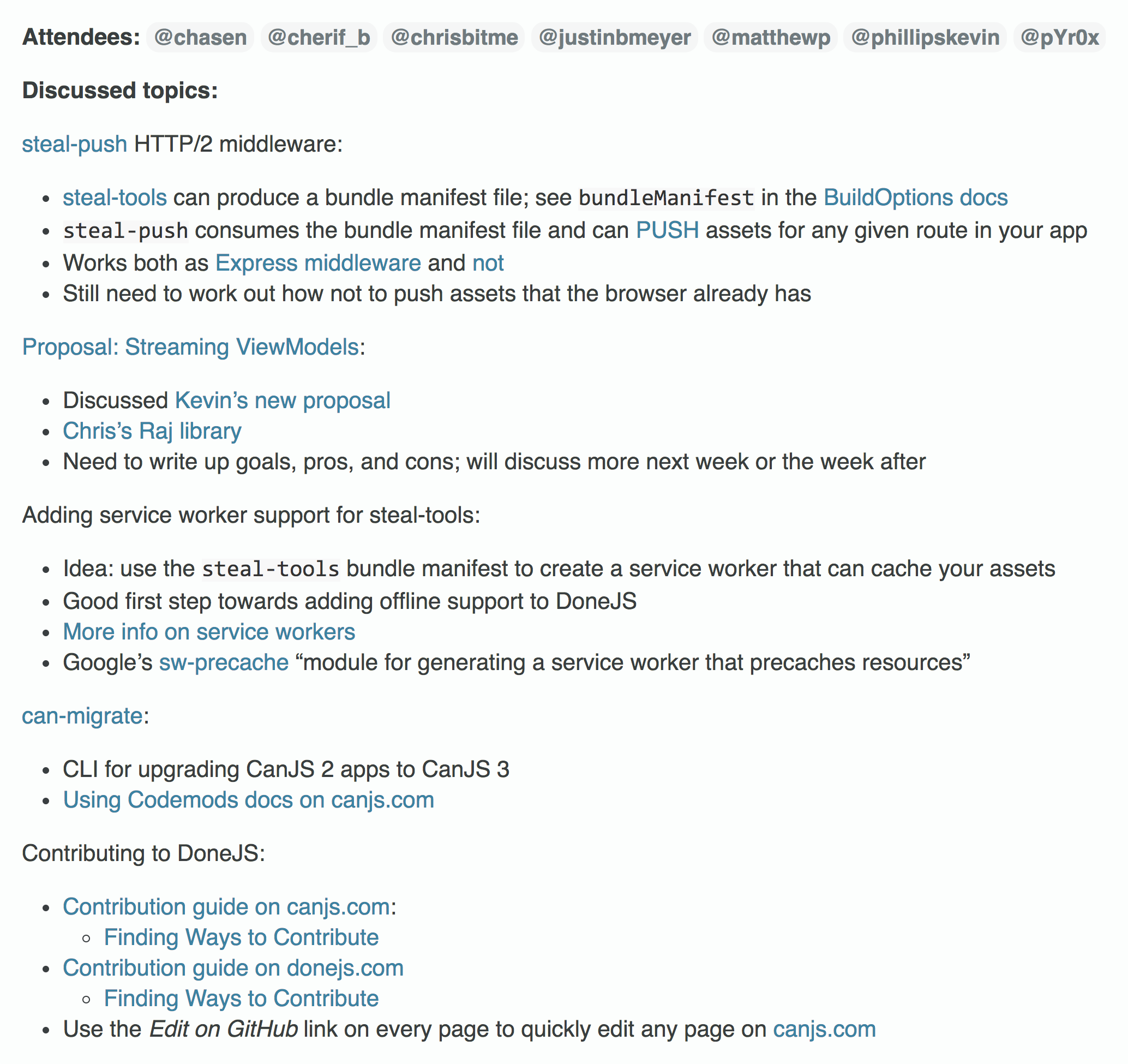Click the sw-precache link

pyautogui.click(x=224, y=663)
